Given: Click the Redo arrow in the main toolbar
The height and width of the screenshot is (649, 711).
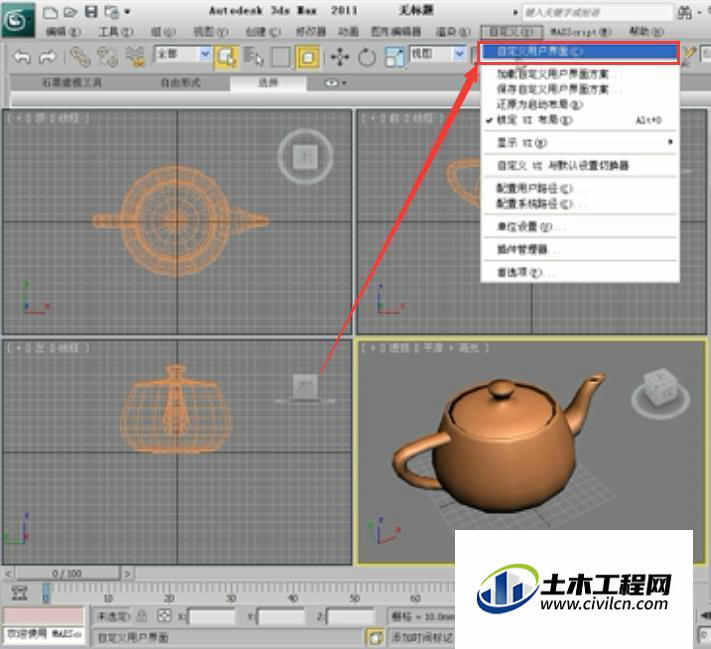Looking at the screenshot, I should click(47, 57).
